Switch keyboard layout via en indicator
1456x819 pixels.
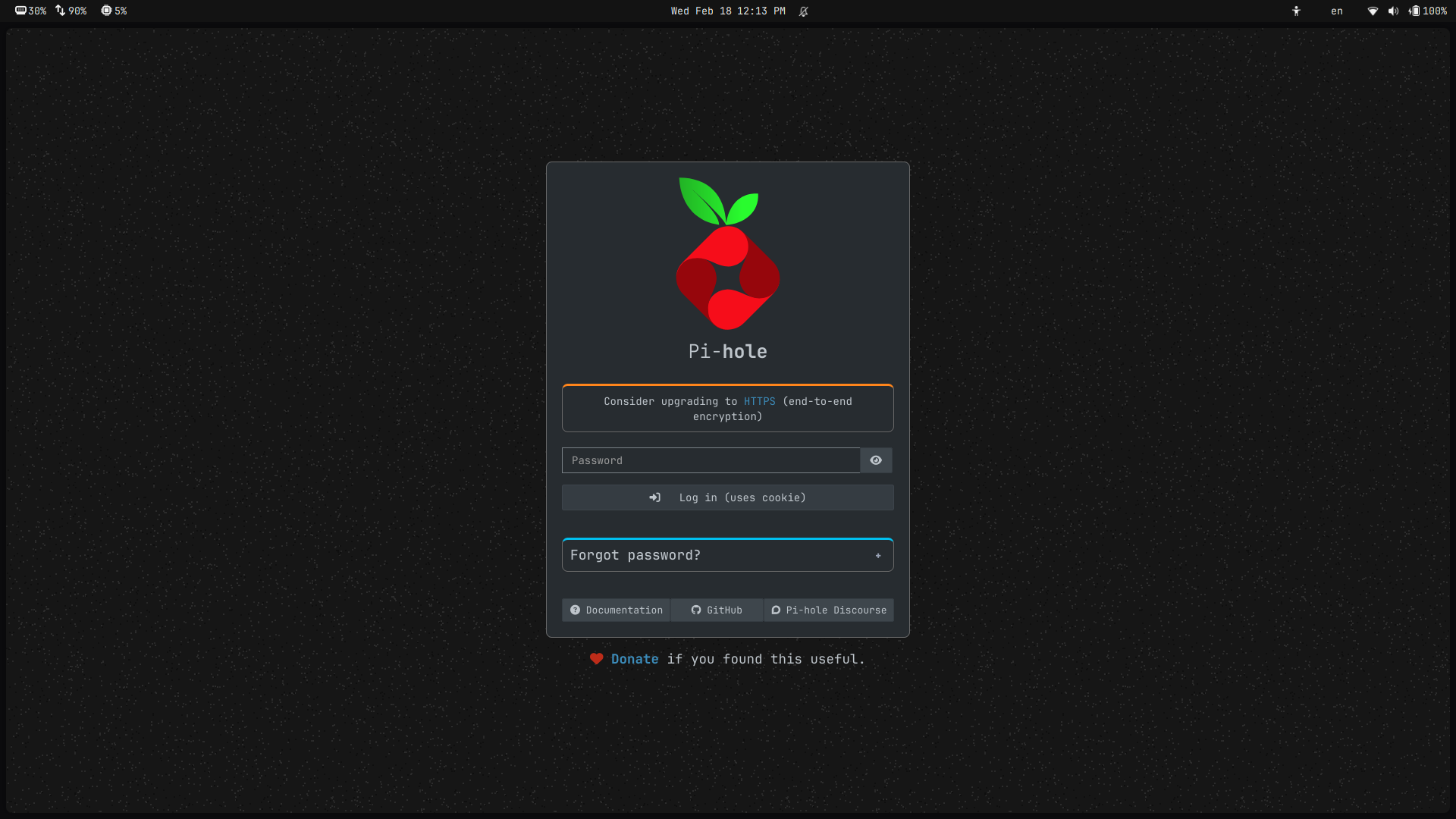1337,11
